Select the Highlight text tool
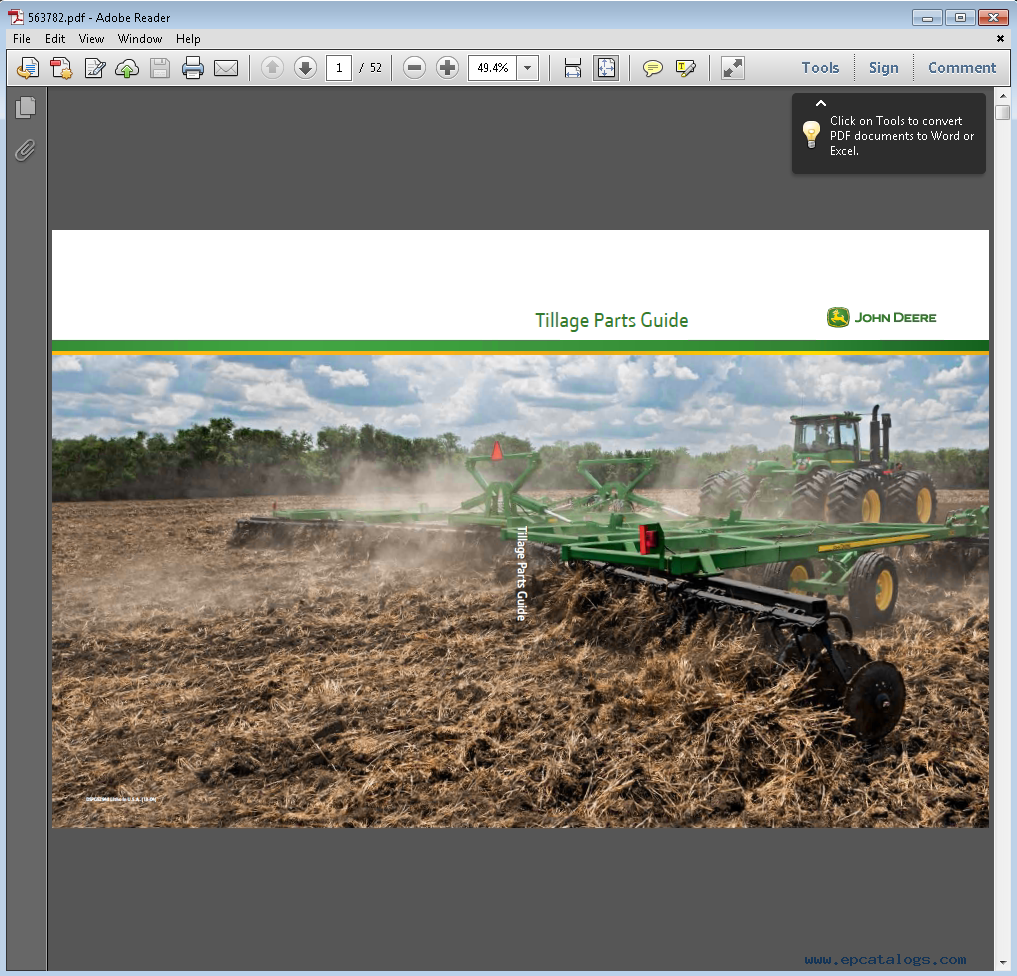Screen dimensions: 1017x976 (685, 68)
